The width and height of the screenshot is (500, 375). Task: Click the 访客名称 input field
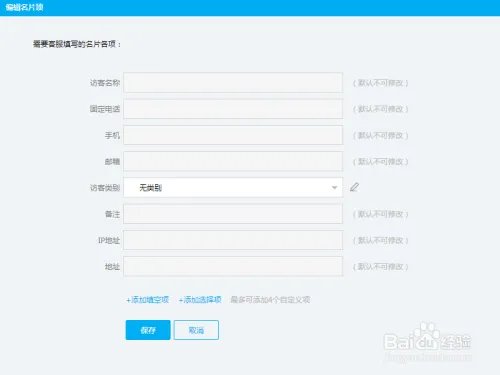(x=233, y=83)
